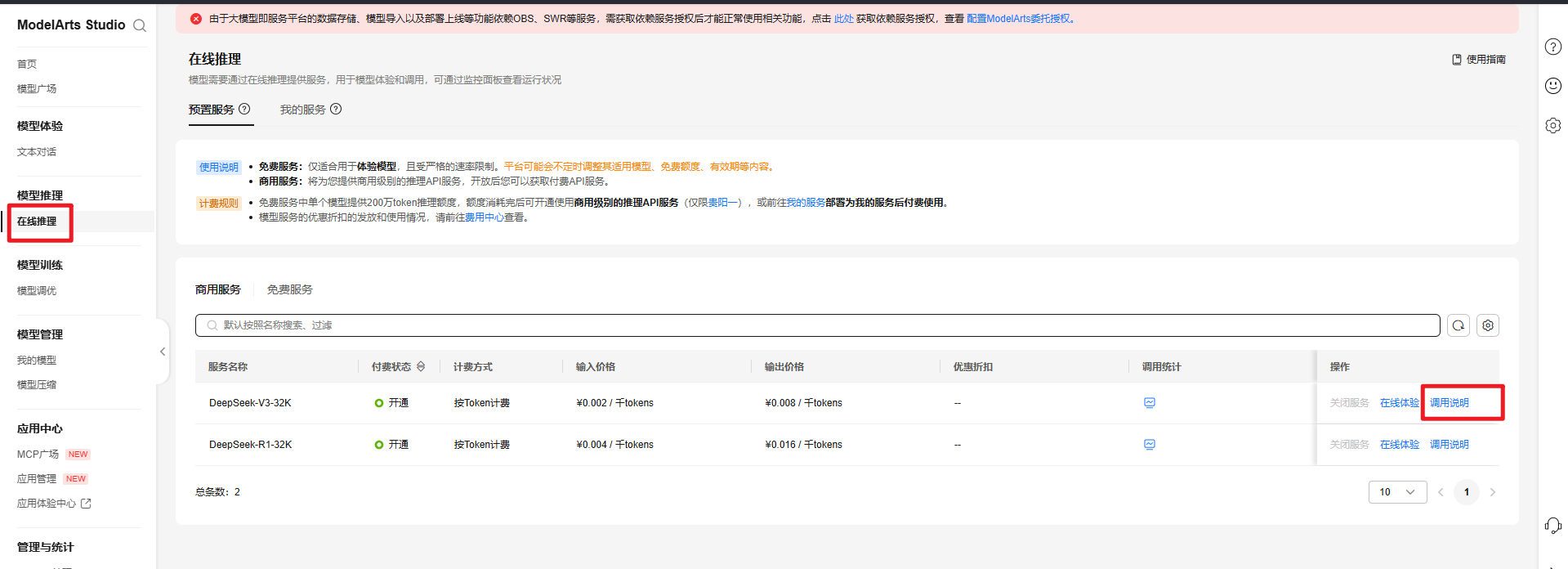Select the 免费服务 tab
The width and height of the screenshot is (1568, 569).
tap(290, 289)
